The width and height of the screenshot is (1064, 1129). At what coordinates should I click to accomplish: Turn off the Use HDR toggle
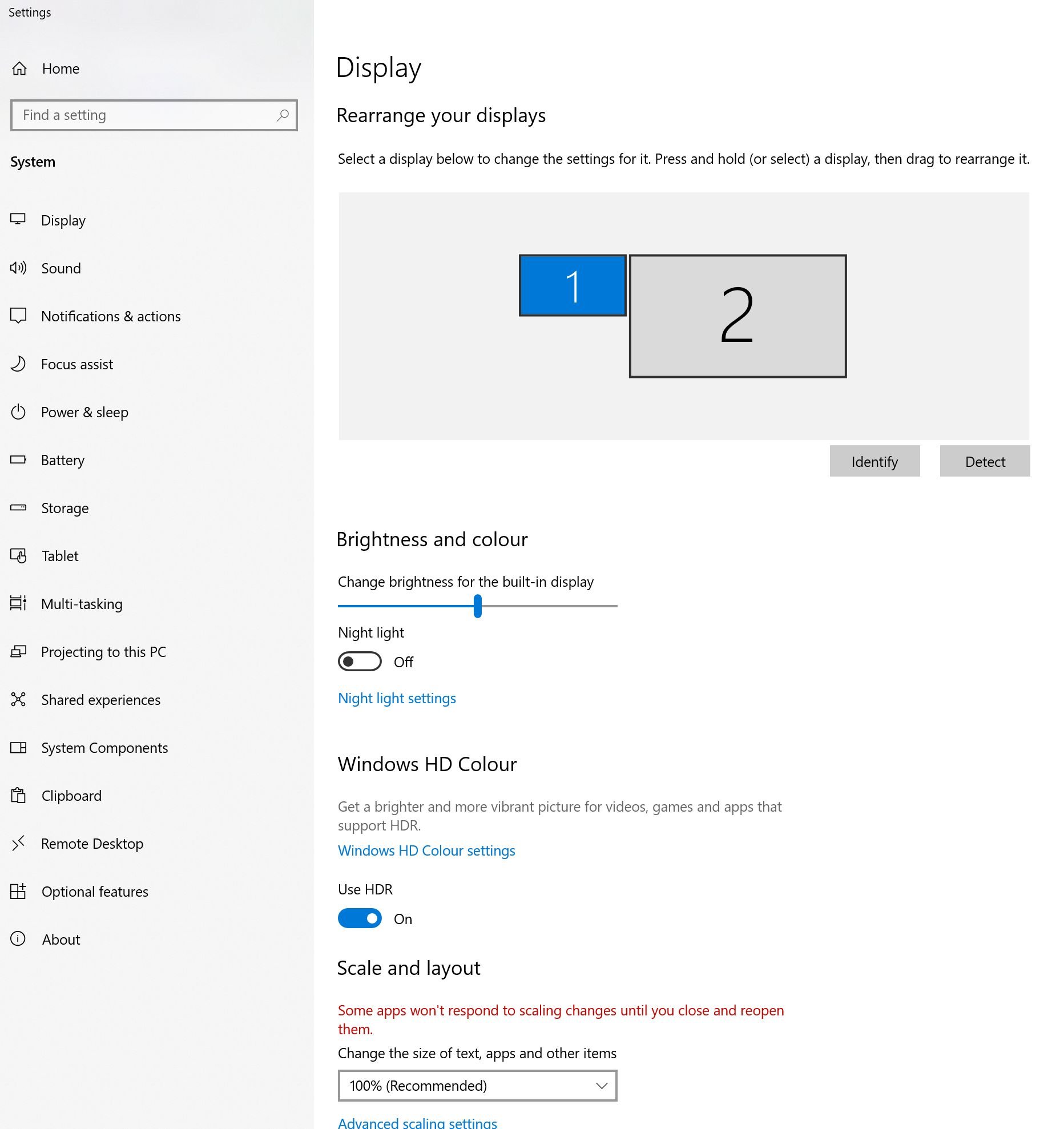[x=360, y=918]
